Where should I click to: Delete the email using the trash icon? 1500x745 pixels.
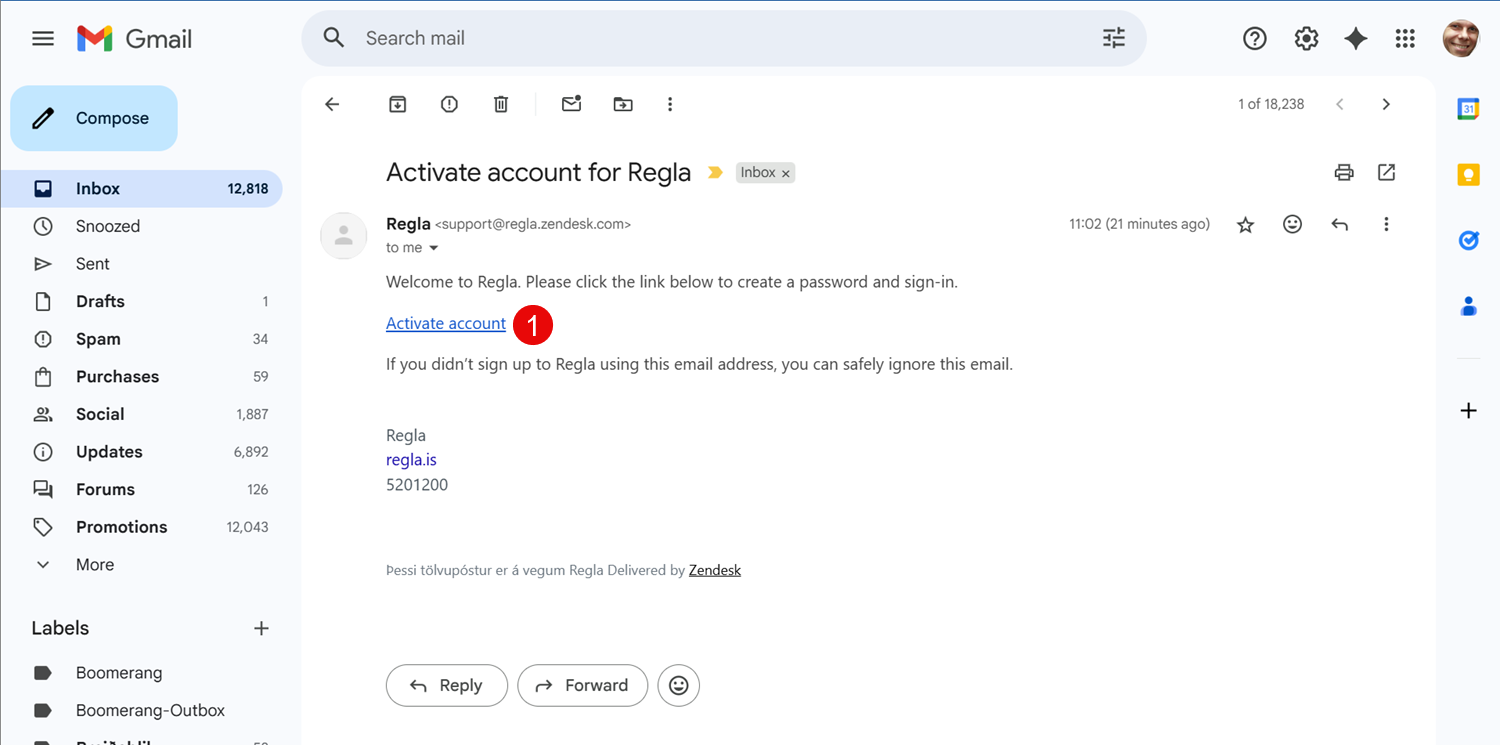pyautogui.click(x=501, y=104)
